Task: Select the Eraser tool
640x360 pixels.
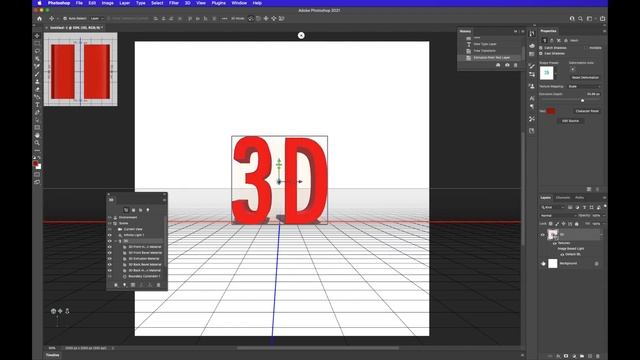Action: (x=37, y=89)
